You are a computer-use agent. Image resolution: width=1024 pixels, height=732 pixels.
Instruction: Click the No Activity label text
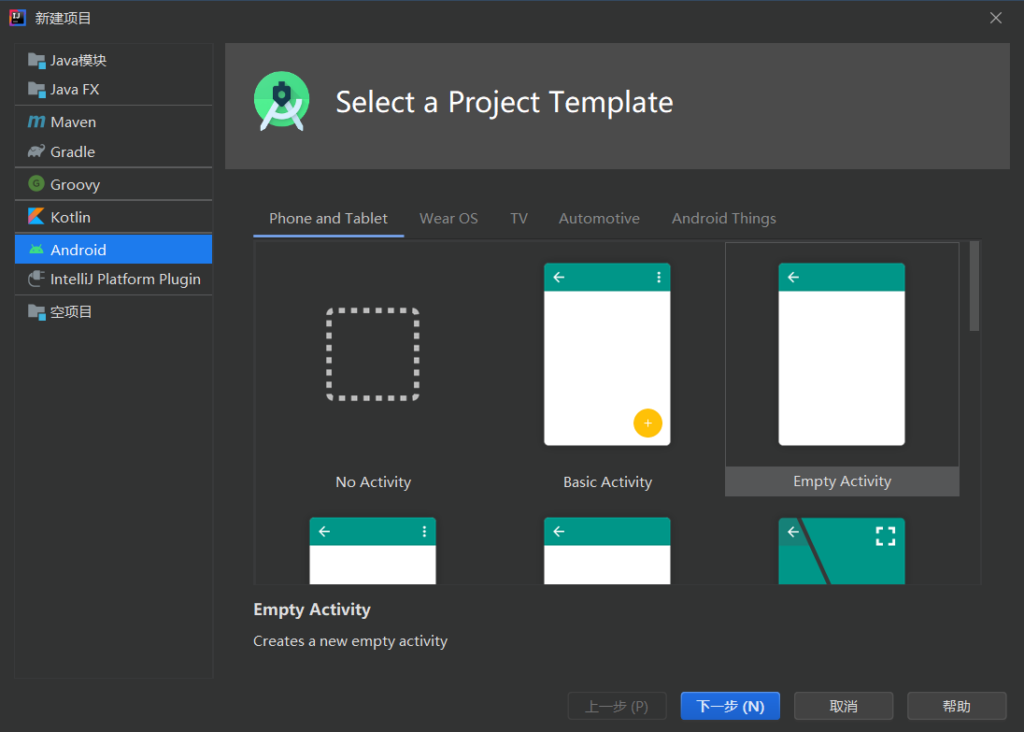(374, 482)
